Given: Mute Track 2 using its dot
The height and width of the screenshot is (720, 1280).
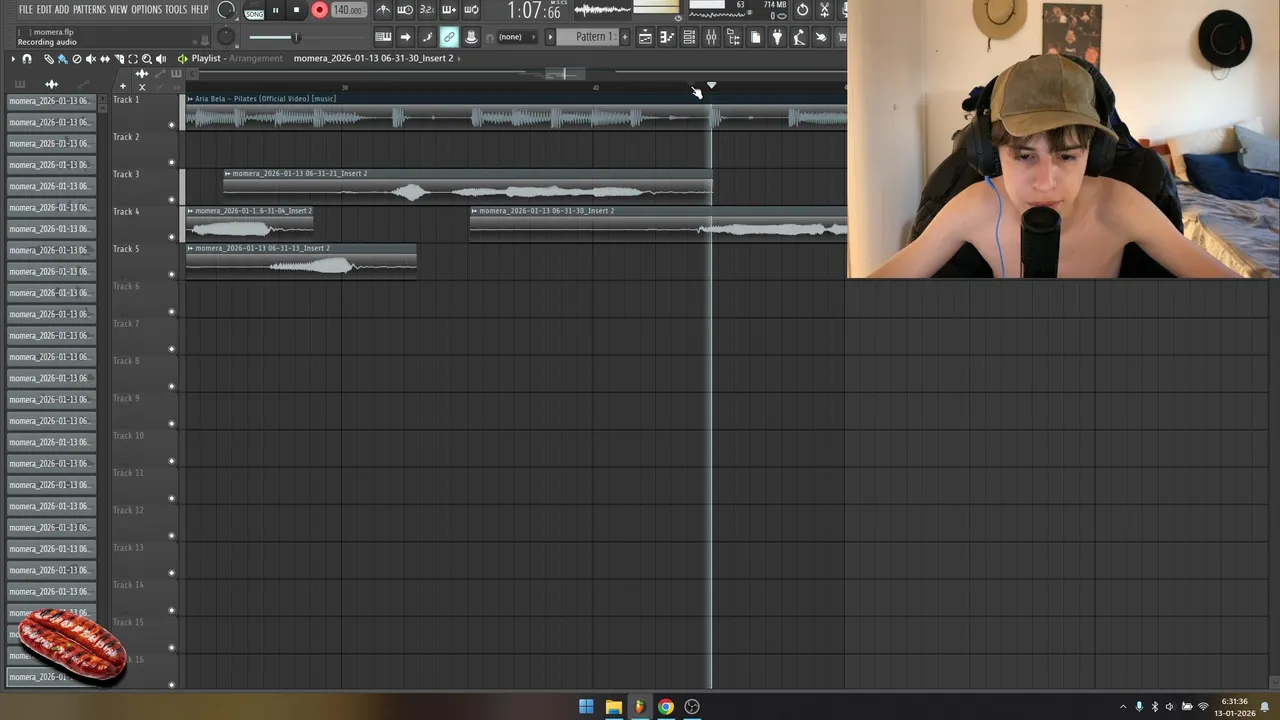Looking at the screenshot, I should [x=171, y=162].
